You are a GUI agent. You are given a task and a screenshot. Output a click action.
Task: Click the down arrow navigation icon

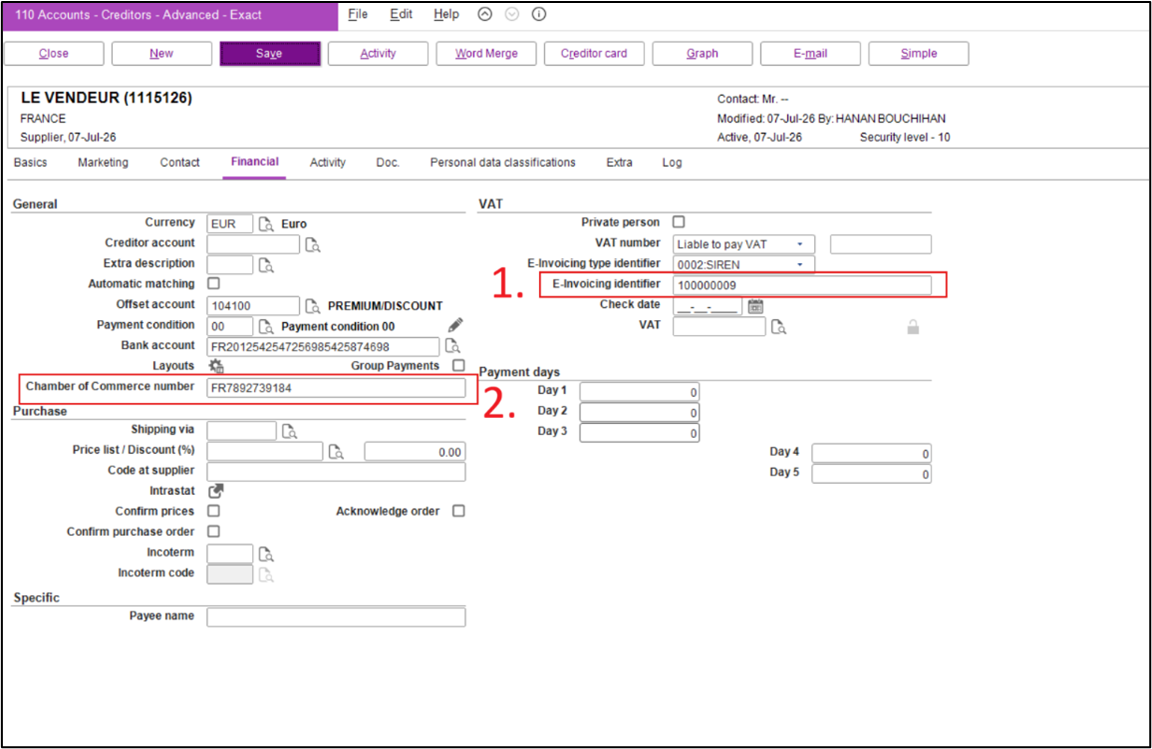tap(512, 14)
